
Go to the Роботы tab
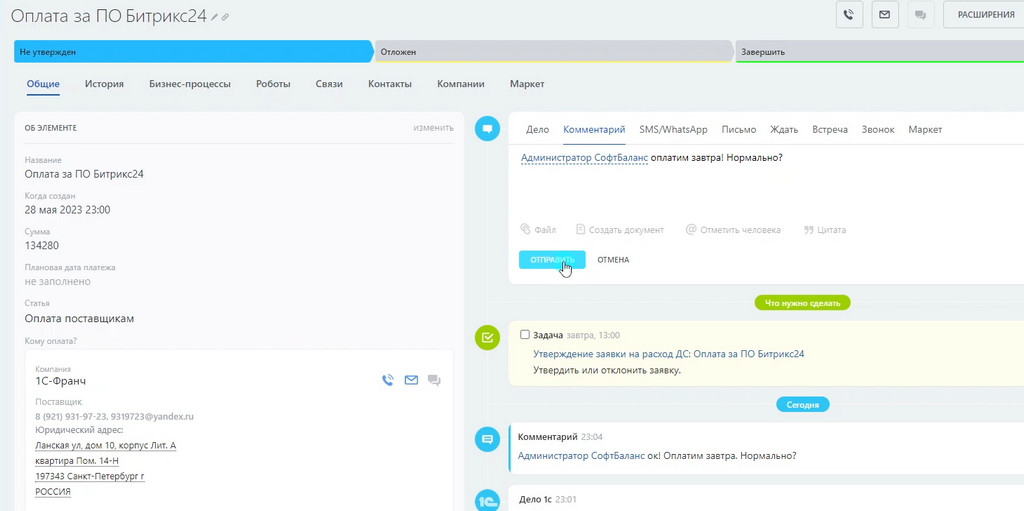point(273,84)
